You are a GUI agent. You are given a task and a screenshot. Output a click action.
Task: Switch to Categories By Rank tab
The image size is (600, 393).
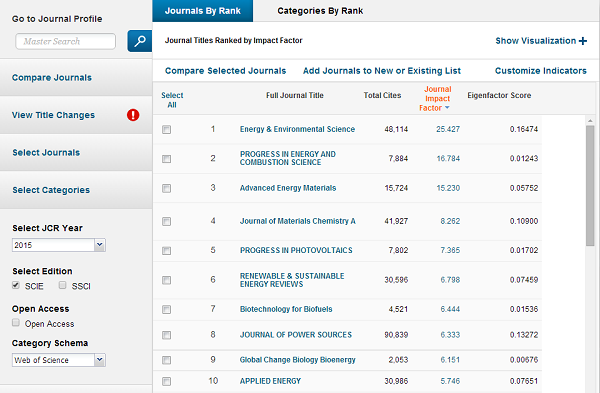click(320, 11)
